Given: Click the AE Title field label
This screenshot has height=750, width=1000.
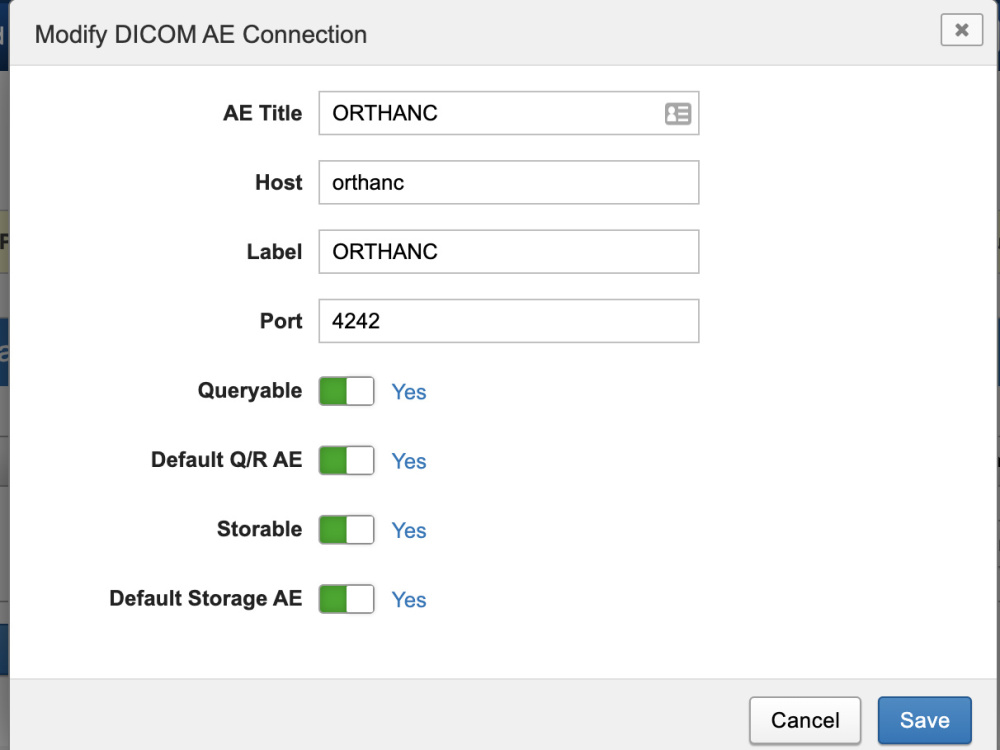Looking at the screenshot, I should click(x=262, y=113).
